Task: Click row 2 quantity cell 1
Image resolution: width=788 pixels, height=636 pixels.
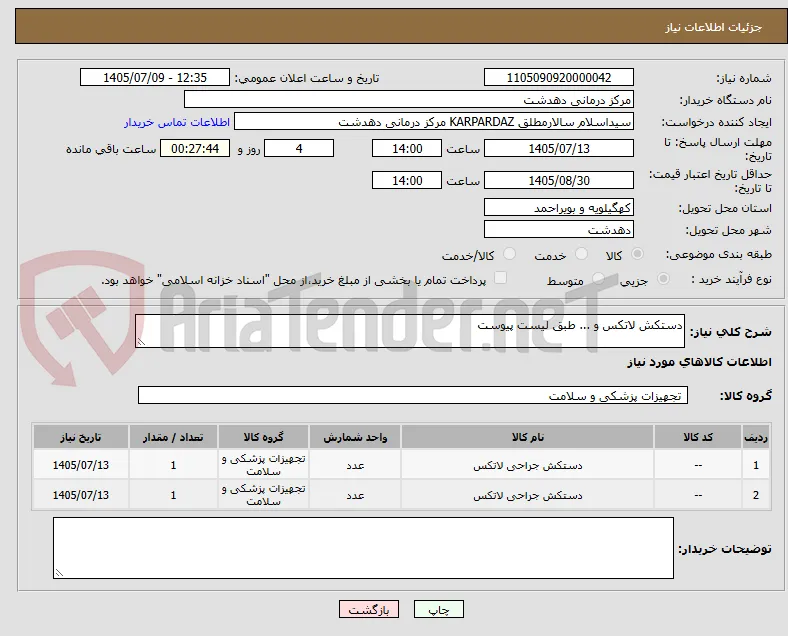Action: (173, 495)
